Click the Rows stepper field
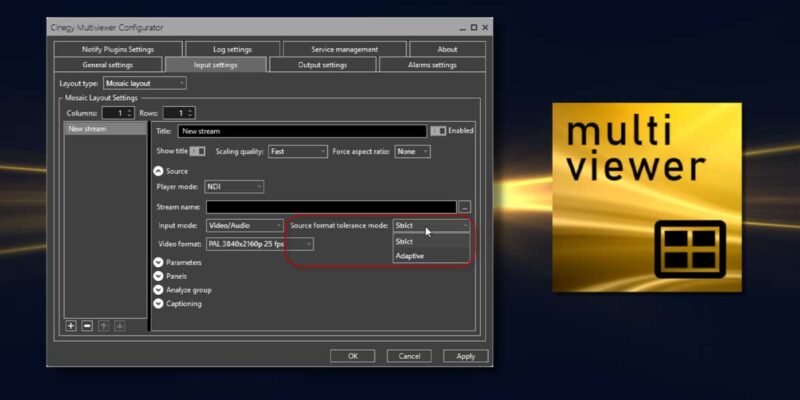Viewport: 800px width, 400px height. tap(179, 113)
